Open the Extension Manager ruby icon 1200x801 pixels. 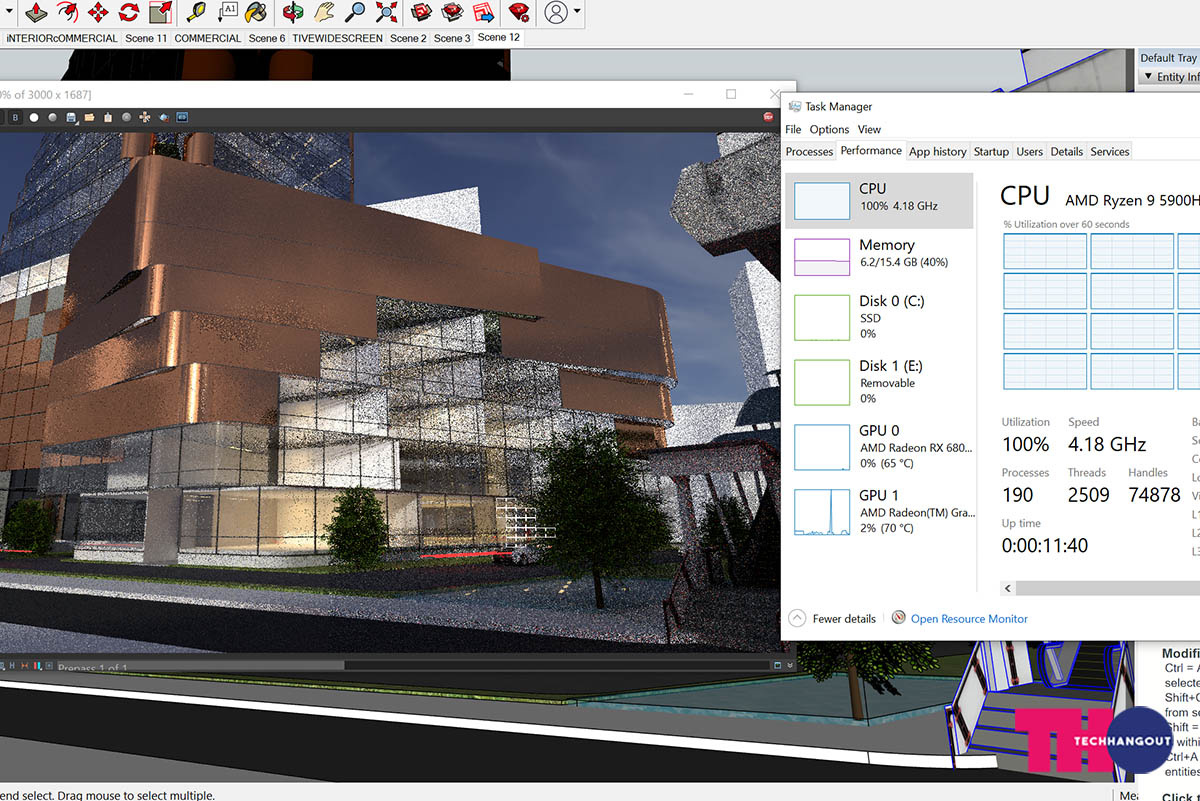pyautogui.click(x=519, y=13)
